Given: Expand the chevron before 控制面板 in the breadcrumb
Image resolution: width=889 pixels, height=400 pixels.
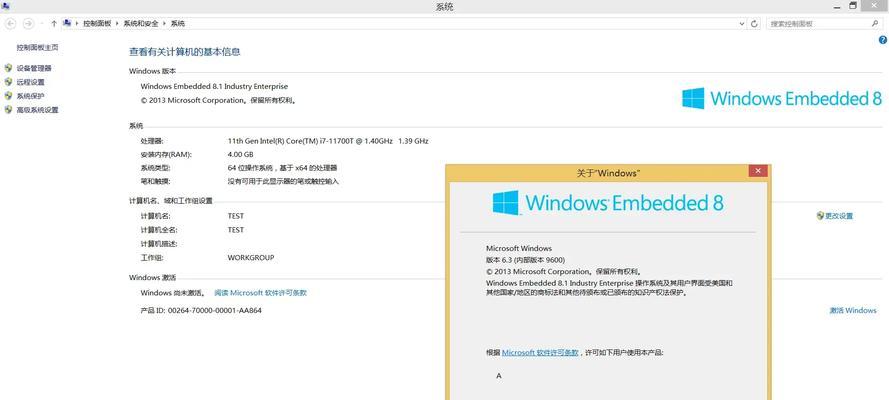Looking at the screenshot, I should pos(78,24).
